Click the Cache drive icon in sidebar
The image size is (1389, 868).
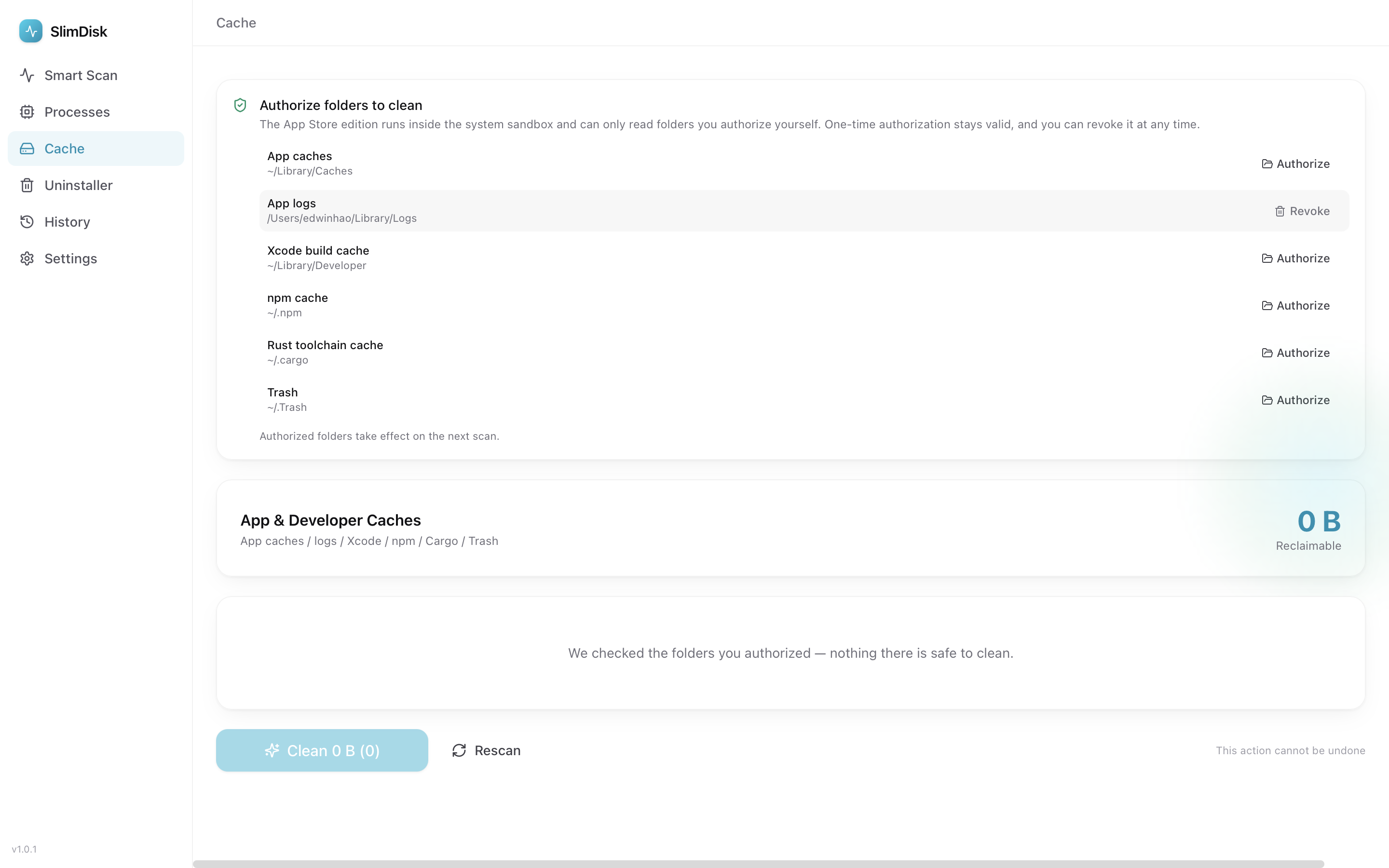point(27,149)
